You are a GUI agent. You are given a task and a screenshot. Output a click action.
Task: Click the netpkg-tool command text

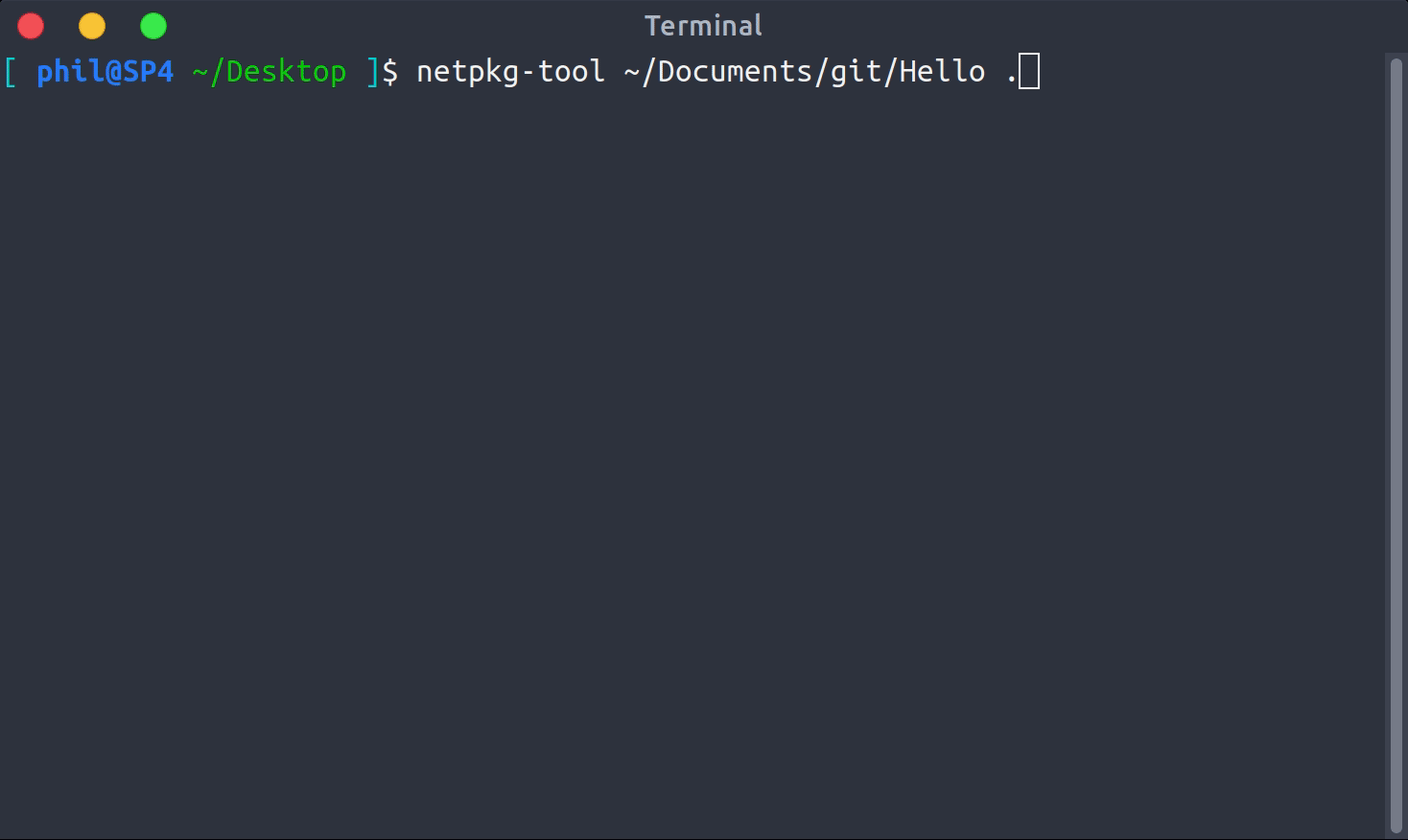tap(510, 72)
